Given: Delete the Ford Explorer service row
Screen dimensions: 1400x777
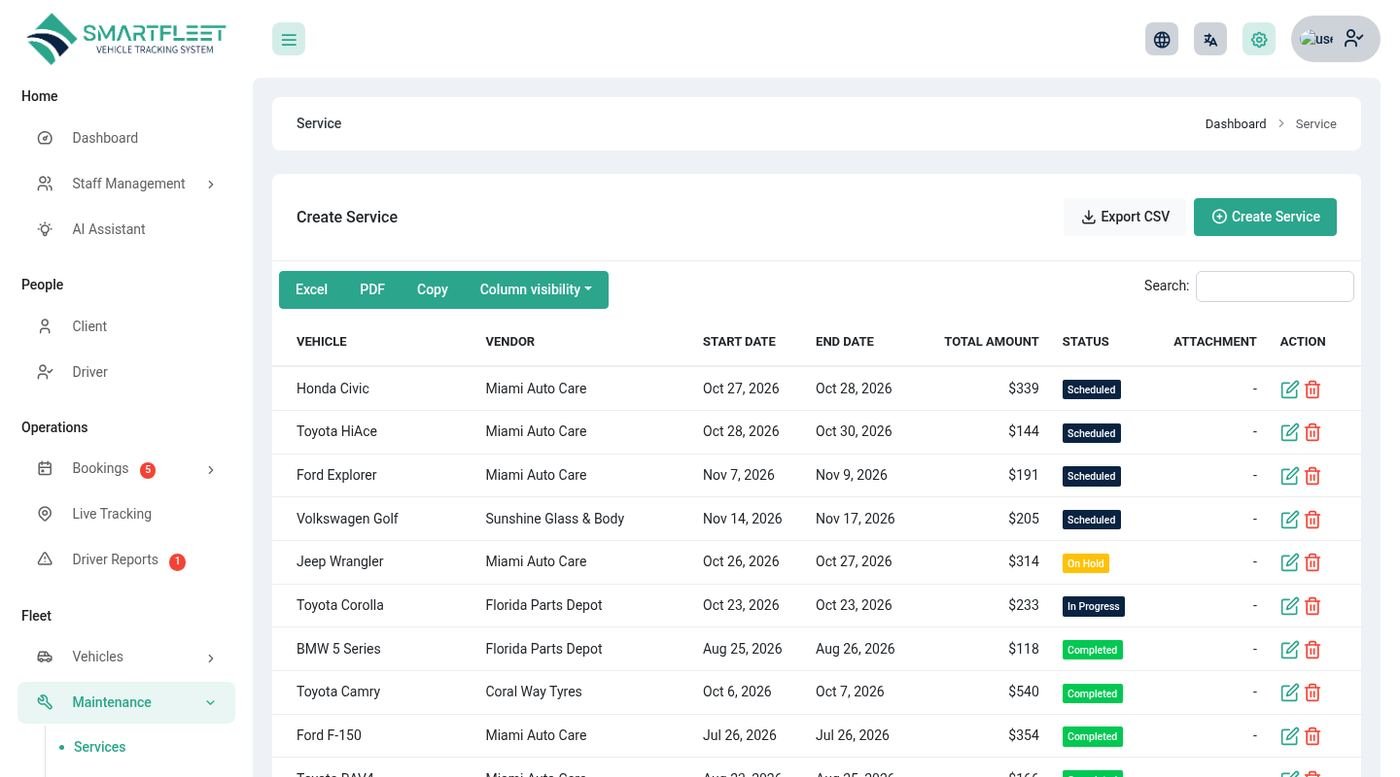Looking at the screenshot, I should point(1313,476).
